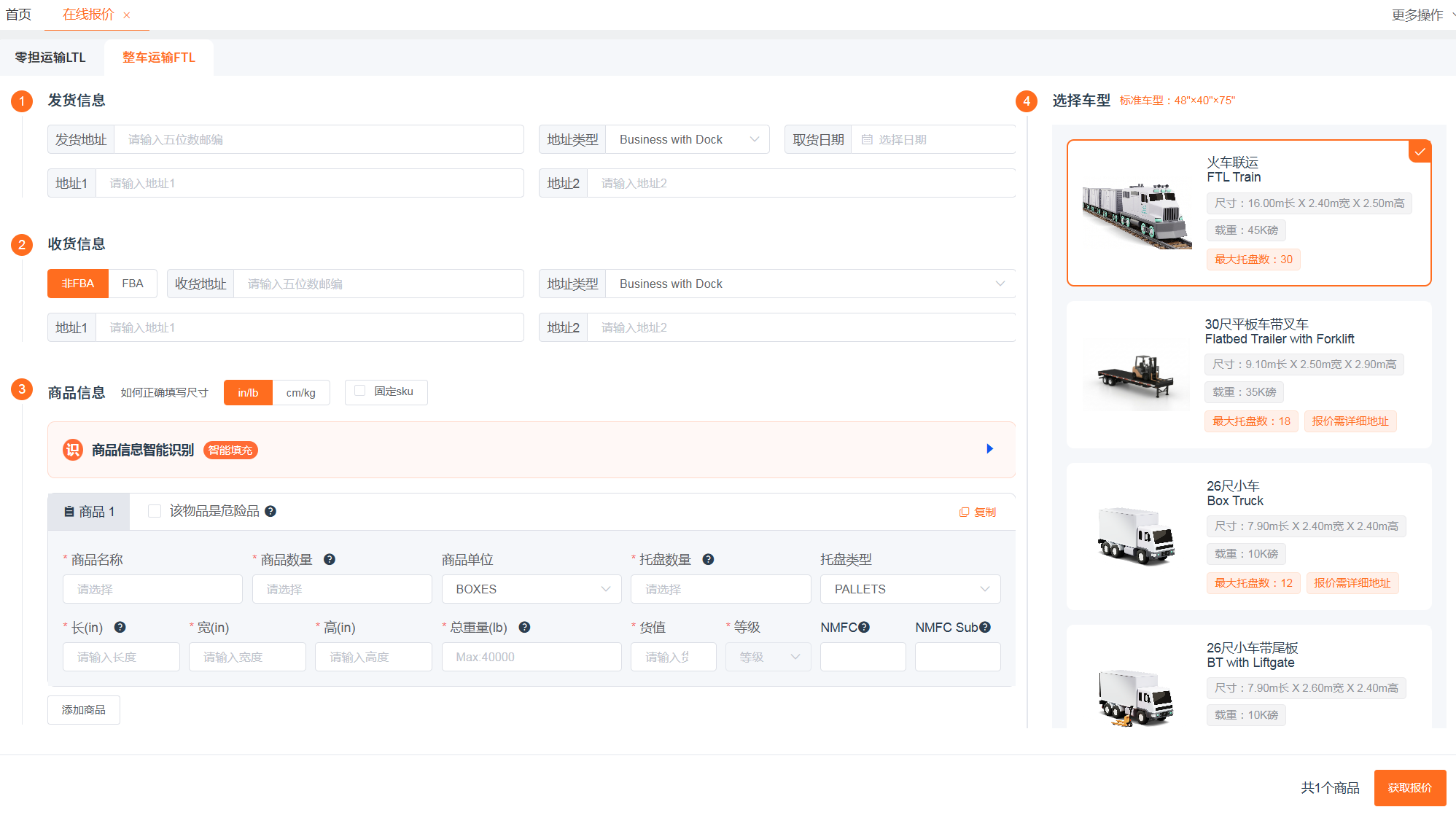This screenshot has width=1456, height=815.
Task: Open the 等级 dropdown
Action: 768,657
